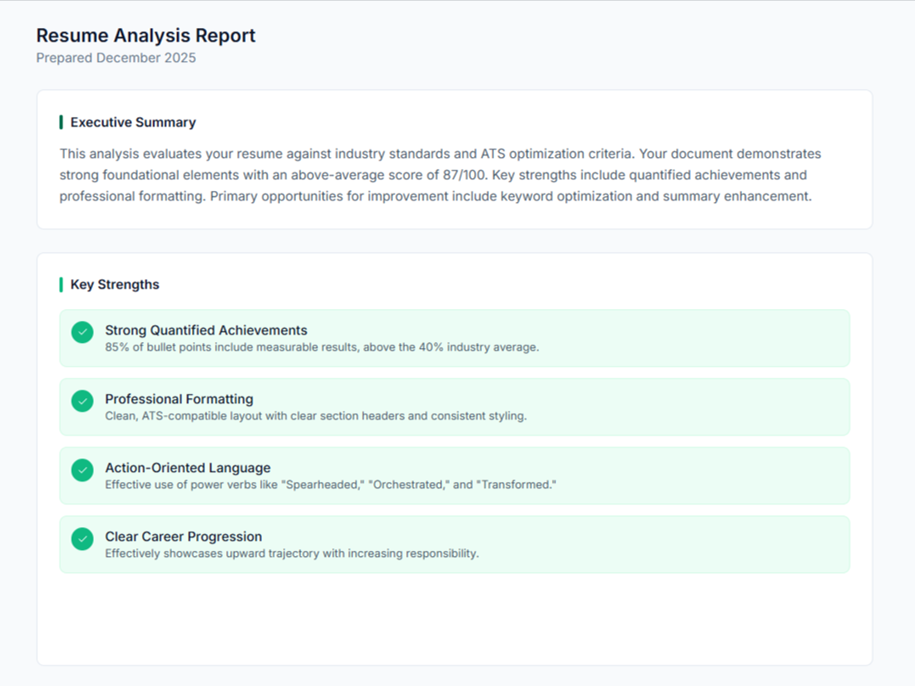Expand the Strong Quantified Achievements card
Image resolution: width=915 pixels, height=686 pixels.
point(453,338)
